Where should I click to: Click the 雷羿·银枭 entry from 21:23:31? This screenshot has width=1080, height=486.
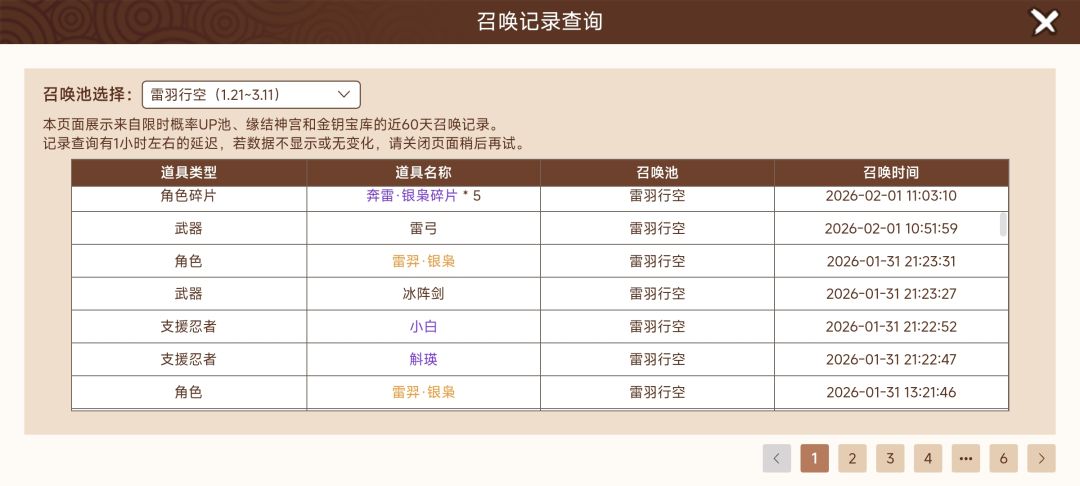pos(423,262)
